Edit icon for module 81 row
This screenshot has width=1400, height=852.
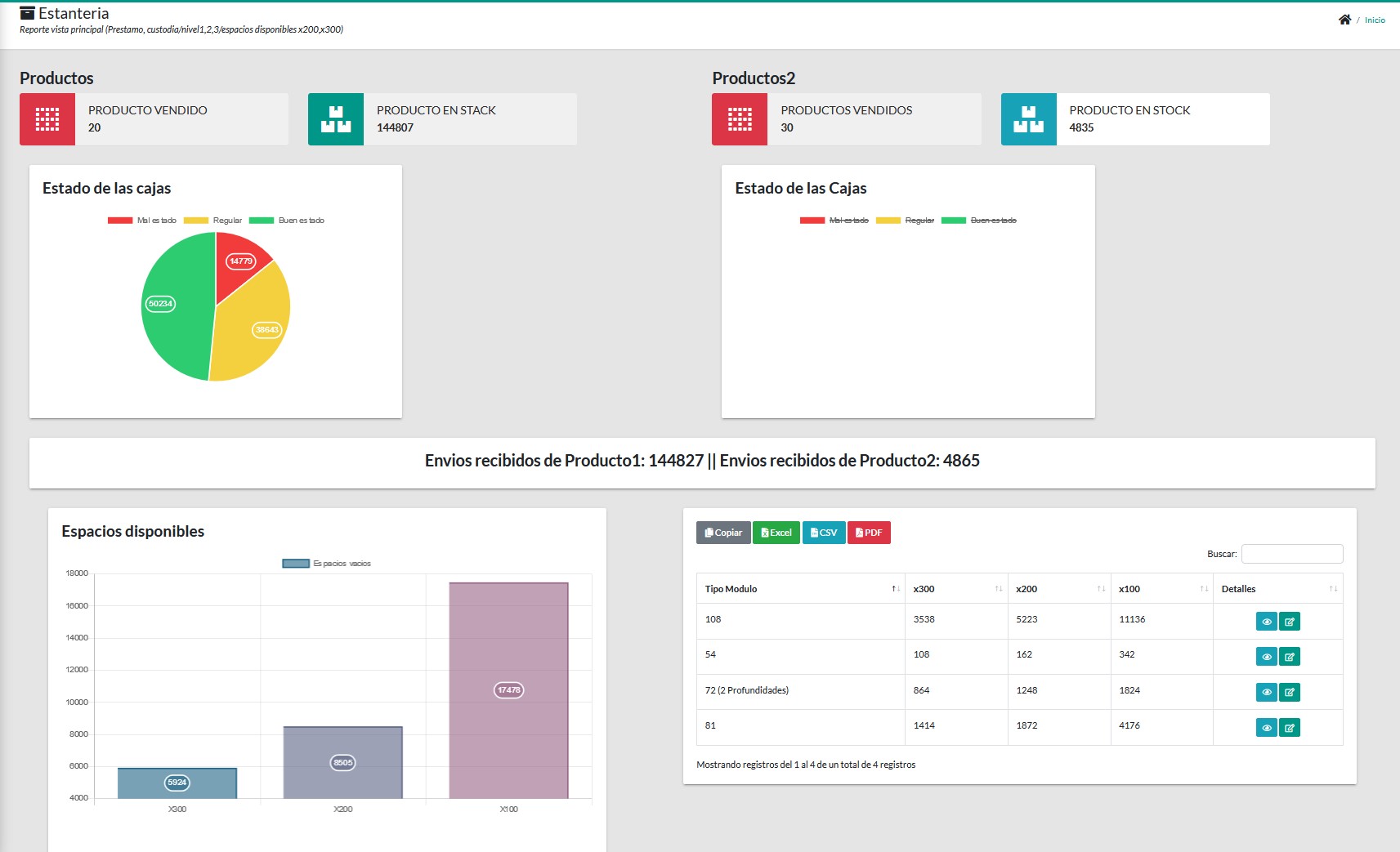(1290, 728)
